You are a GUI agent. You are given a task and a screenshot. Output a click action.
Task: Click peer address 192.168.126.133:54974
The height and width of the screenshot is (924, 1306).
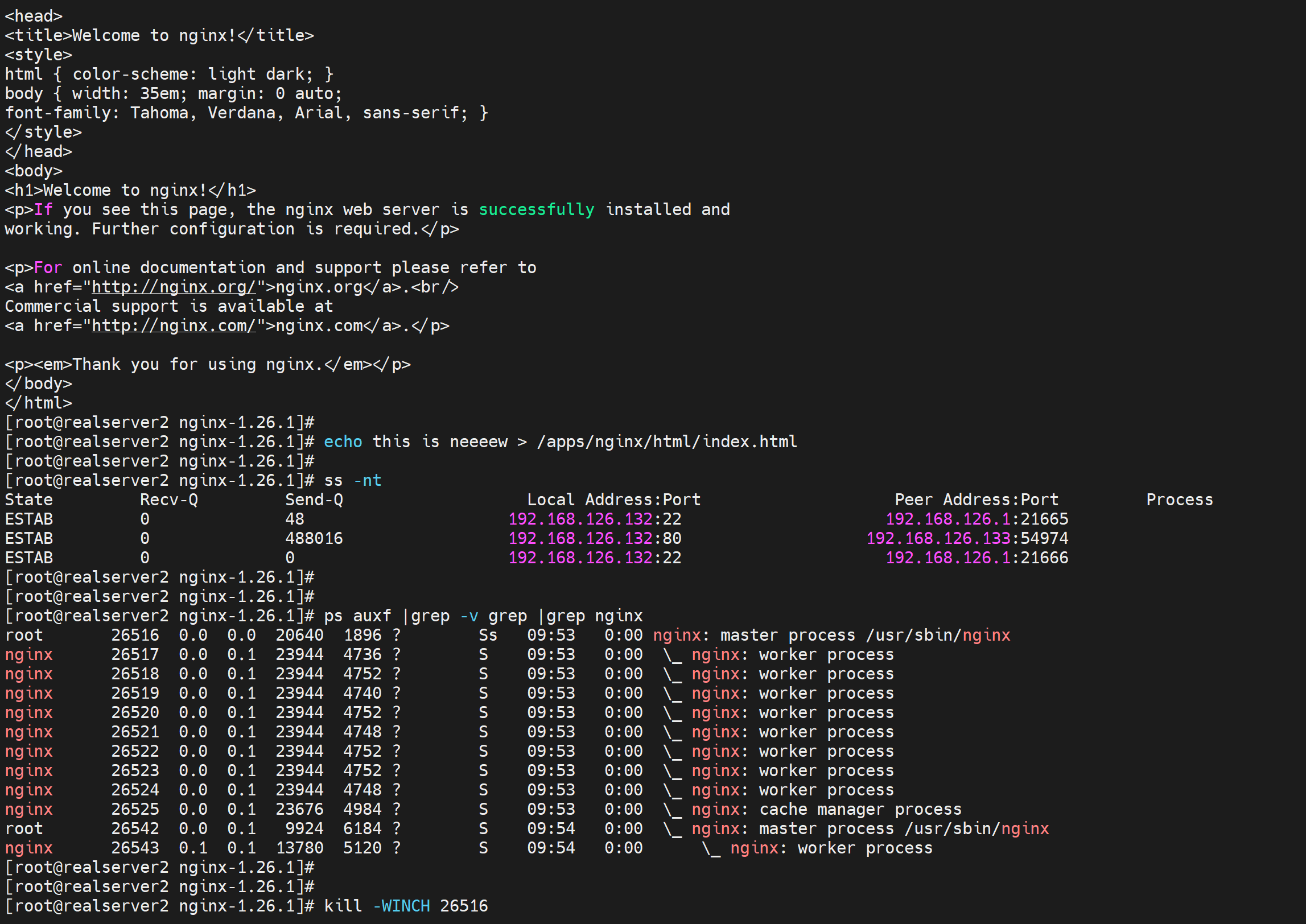click(967, 538)
